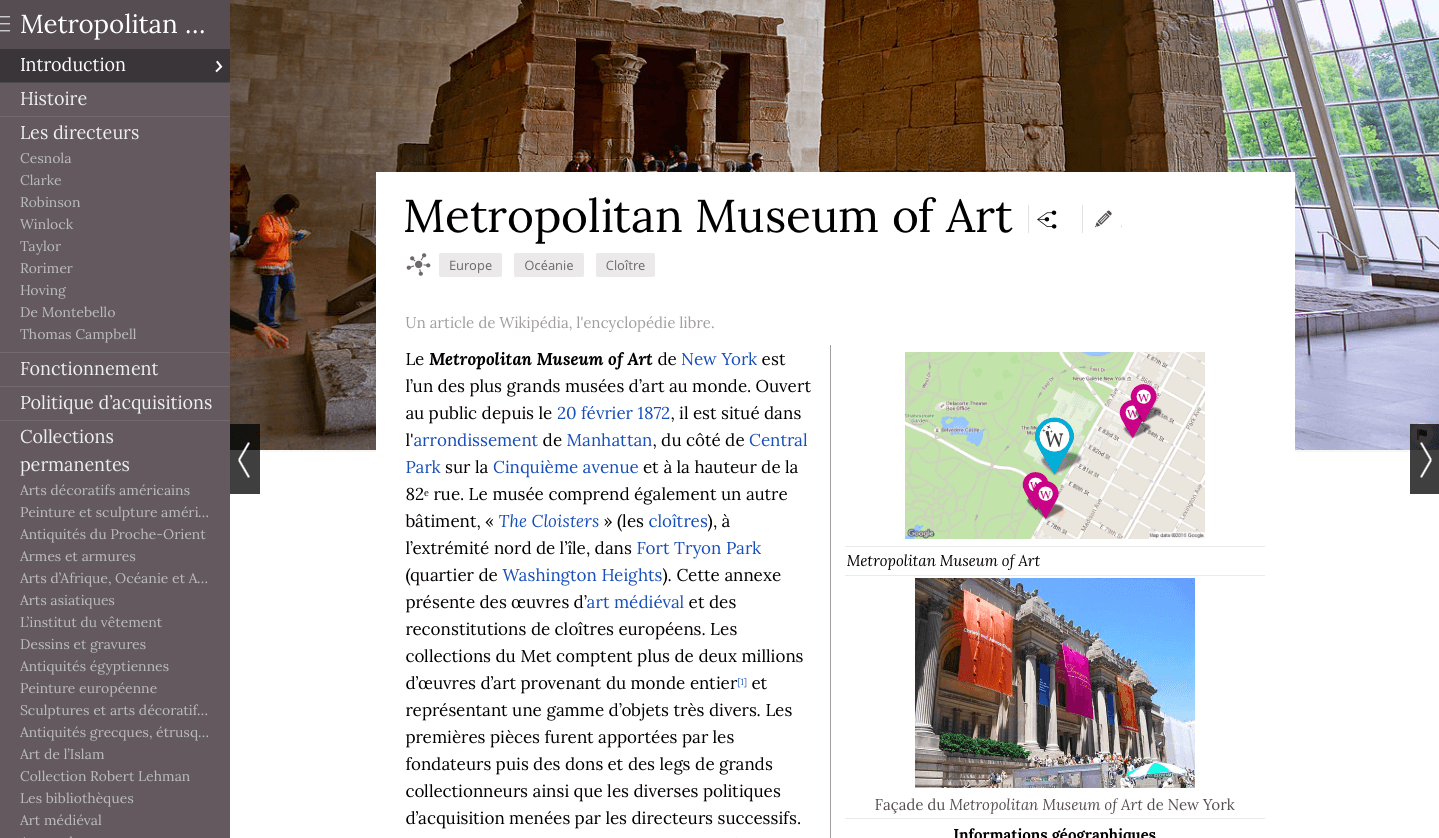Go to the next page arrow
Viewport: 1439px width, 838px height.
point(1424,461)
